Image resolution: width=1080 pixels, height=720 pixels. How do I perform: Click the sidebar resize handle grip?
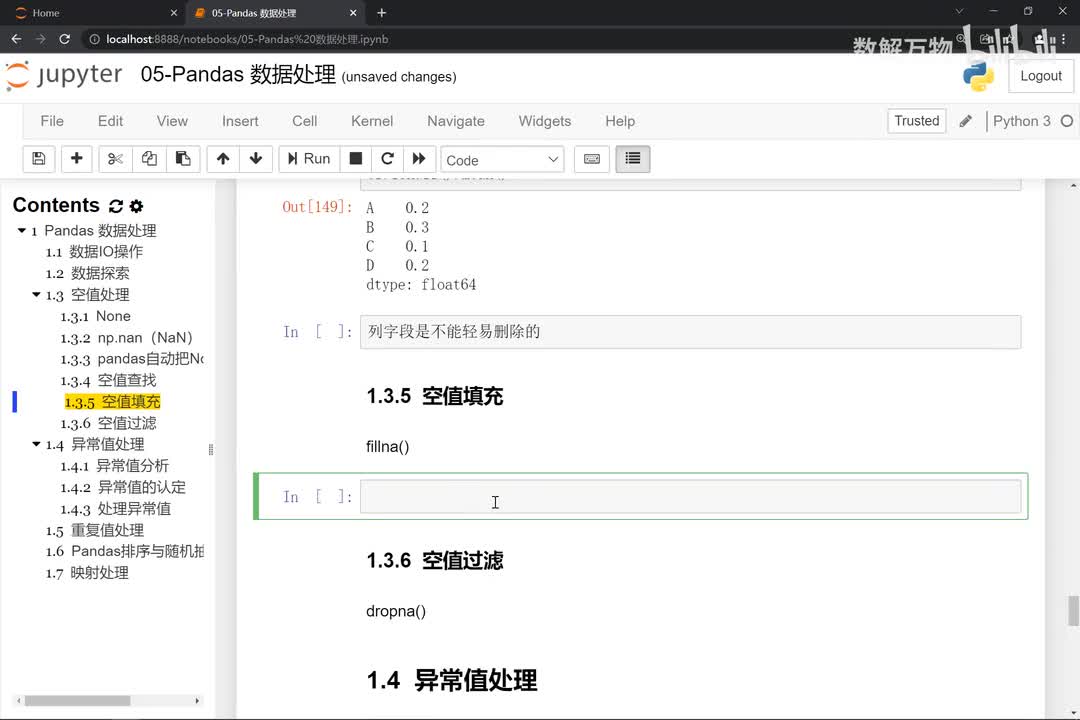pos(211,449)
